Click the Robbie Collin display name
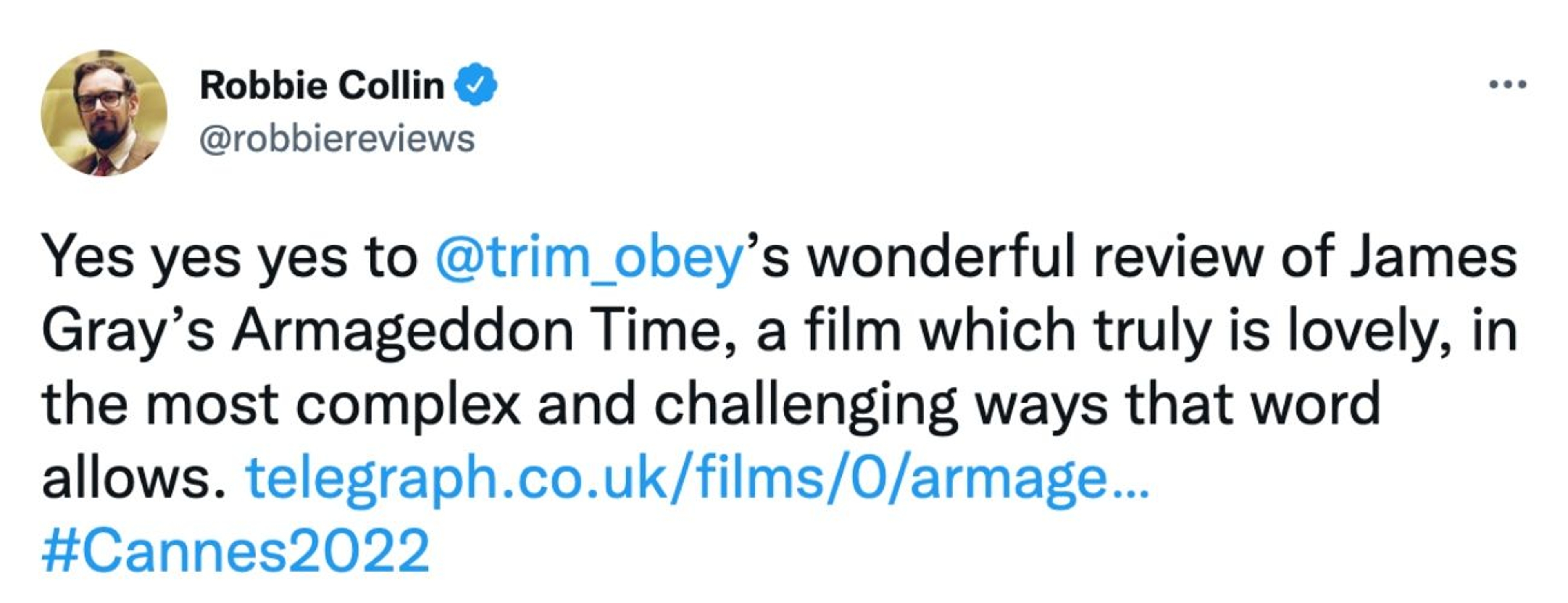The height and width of the screenshot is (603, 1568). [x=322, y=85]
